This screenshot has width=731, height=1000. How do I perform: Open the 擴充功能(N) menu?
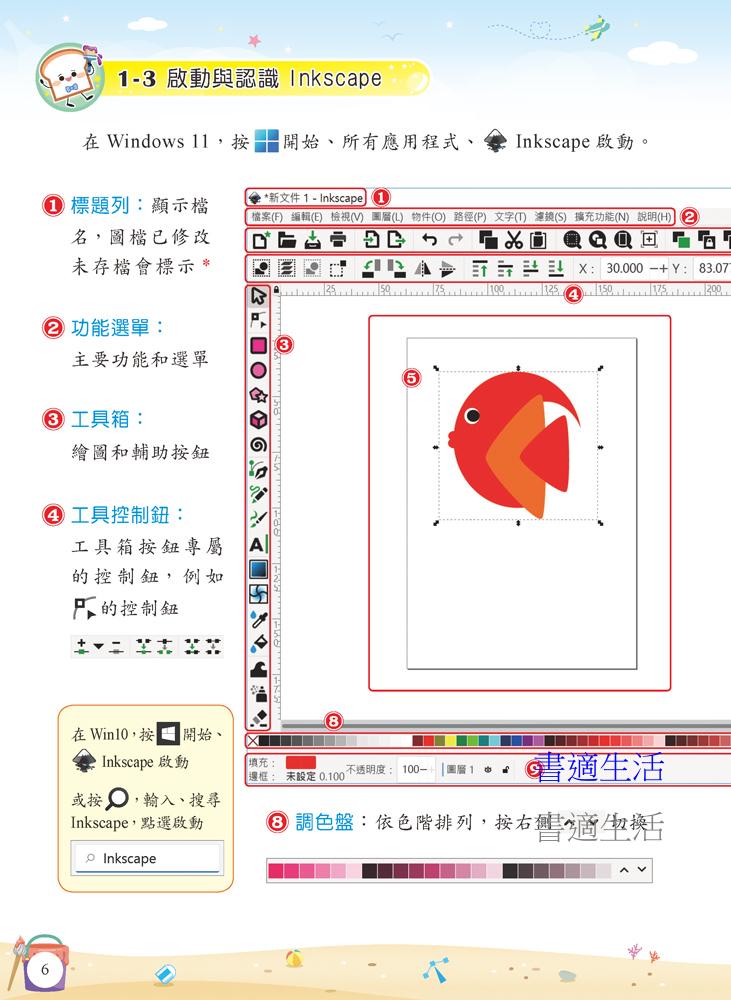click(x=602, y=217)
